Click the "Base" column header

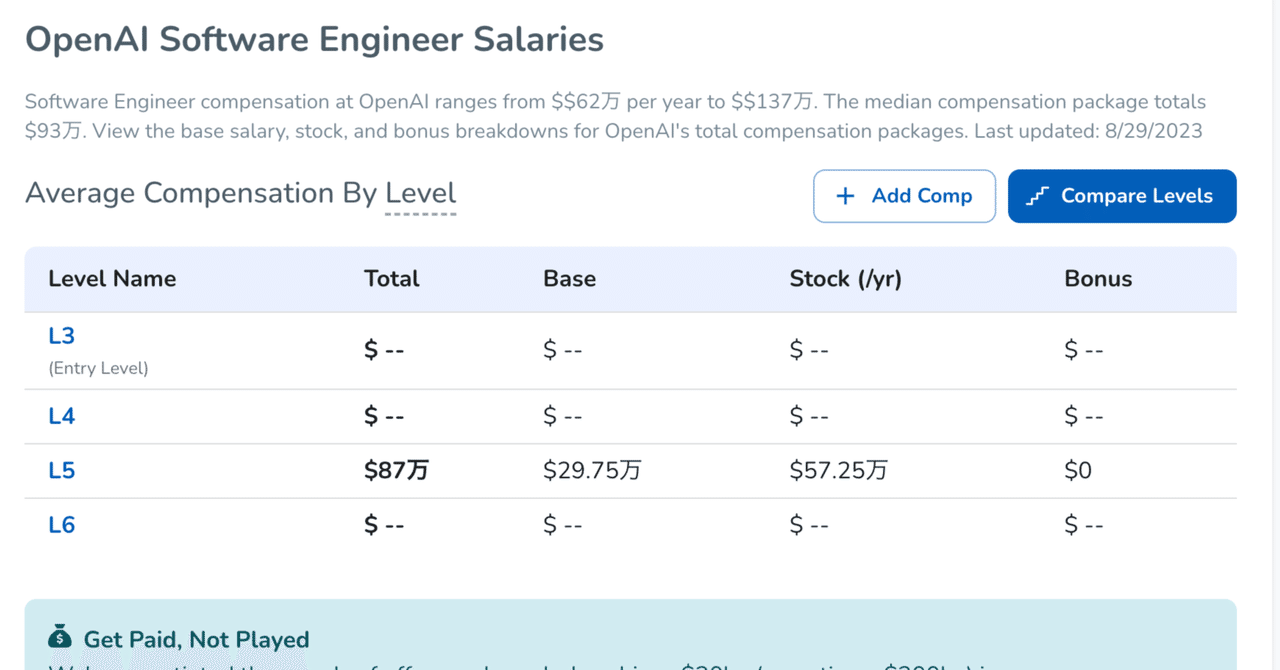(569, 279)
